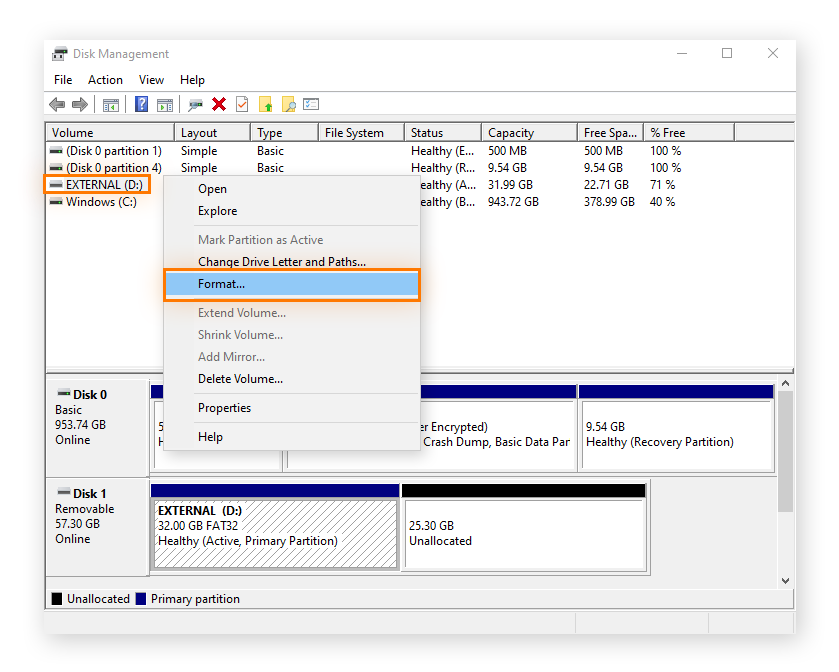The height and width of the screenshot is (672, 839).
Task: Open the File menu
Action: [x=63, y=80]
